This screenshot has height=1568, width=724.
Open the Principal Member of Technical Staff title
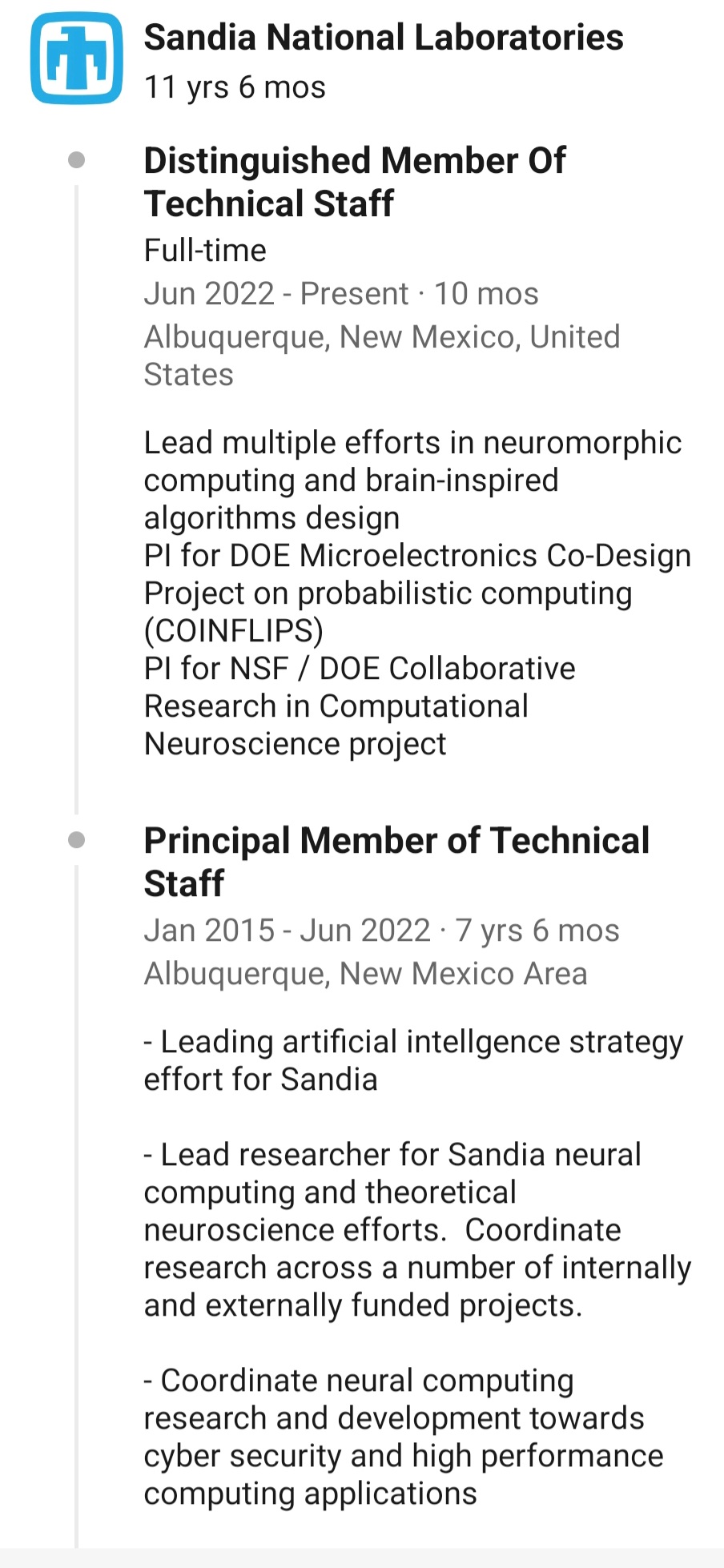[x=396, y=862]
